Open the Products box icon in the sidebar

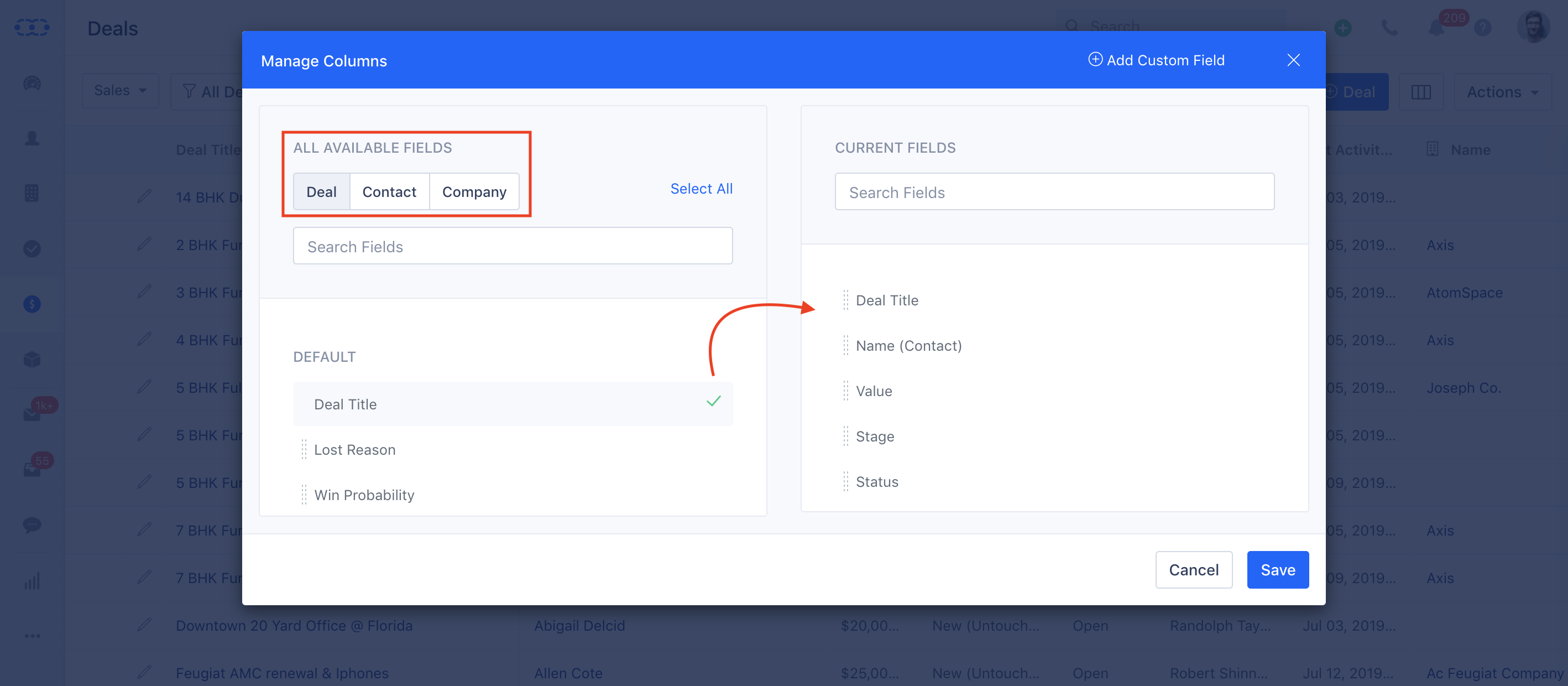[x=32, y=360]
